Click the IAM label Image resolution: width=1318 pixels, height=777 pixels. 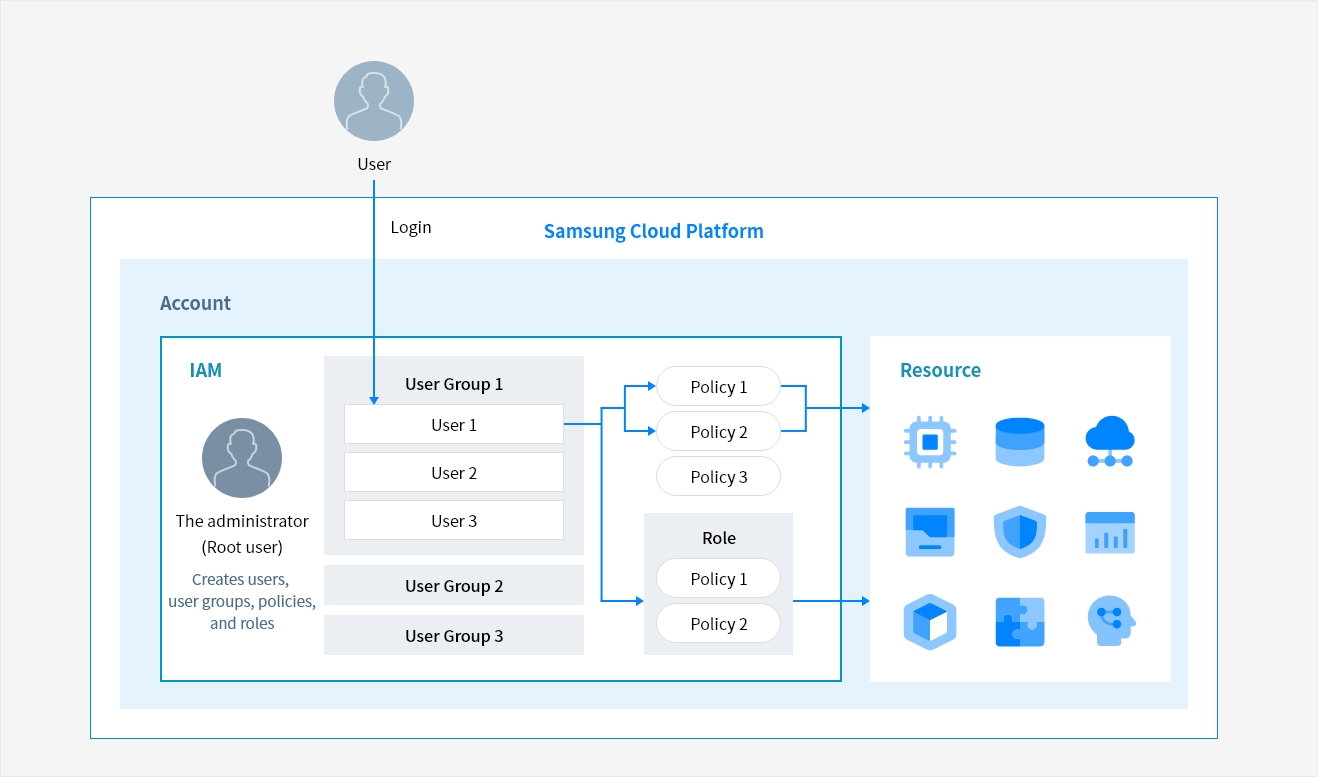pyautogui.click(x=206, y=370)
